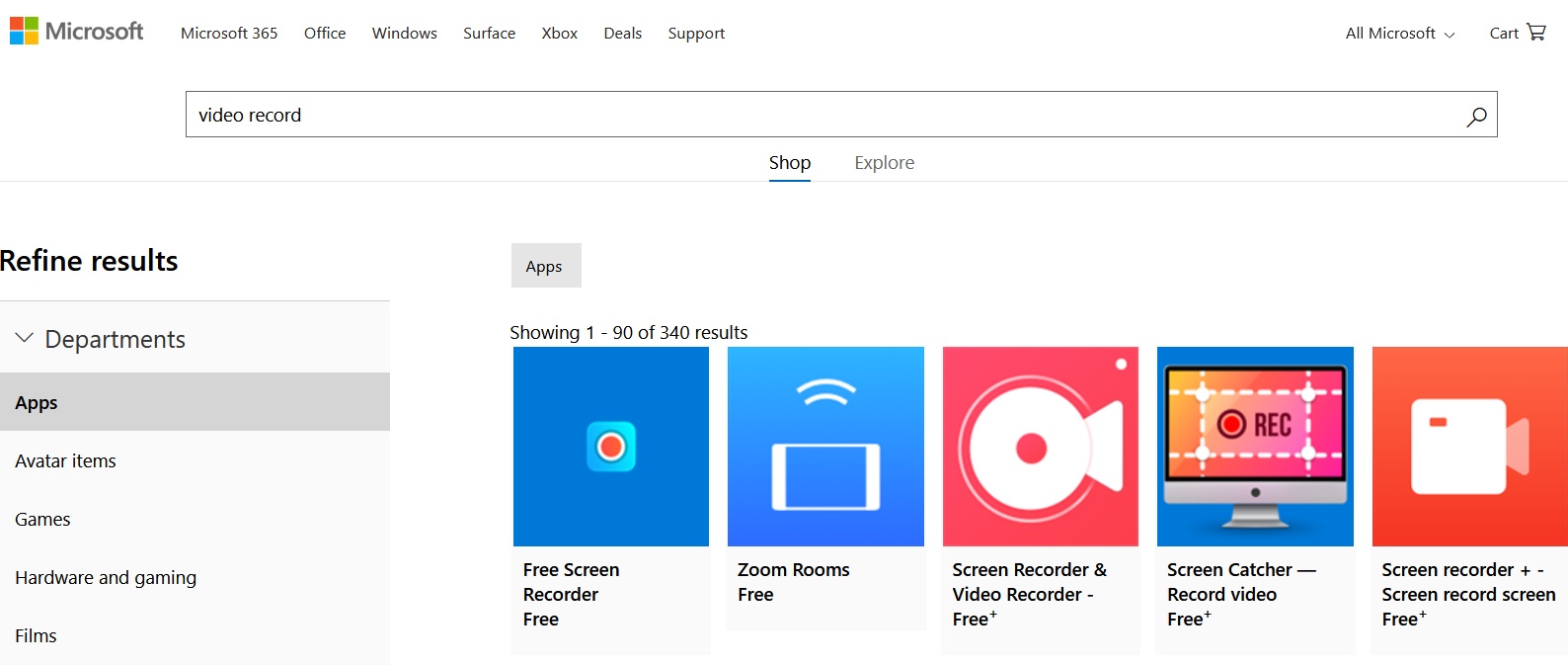Go to the Xbox menu item
This screenshot has height=665, width=1568.
pyautogui.click(x=560, y=34)
